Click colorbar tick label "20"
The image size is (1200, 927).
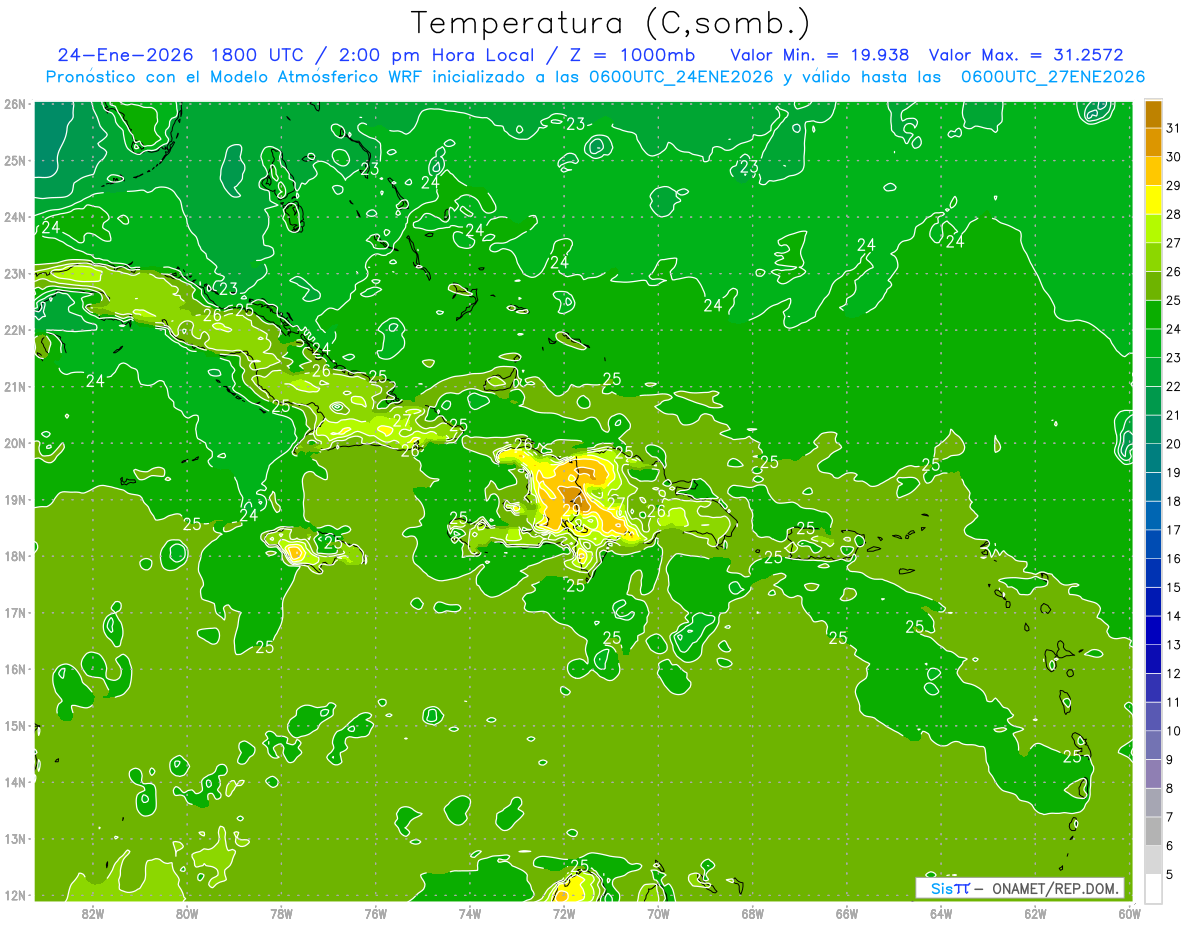(1174, 444)
